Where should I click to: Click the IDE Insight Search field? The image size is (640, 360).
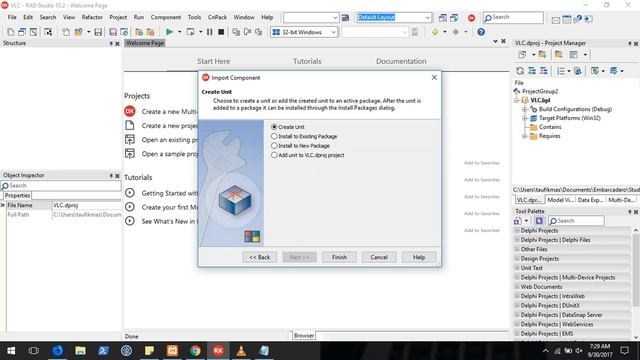[x=513, y=17]
